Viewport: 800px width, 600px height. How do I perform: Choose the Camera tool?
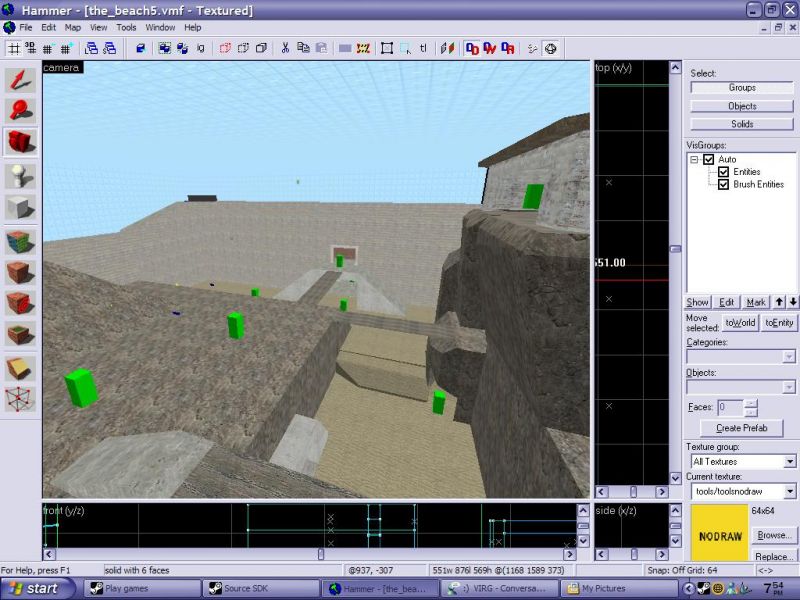point(21,143)
